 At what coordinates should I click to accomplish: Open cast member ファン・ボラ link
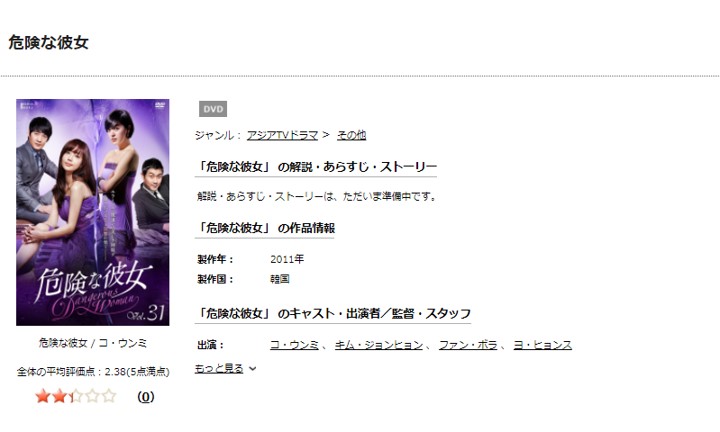pyautogui.click(x=468, y=344)
